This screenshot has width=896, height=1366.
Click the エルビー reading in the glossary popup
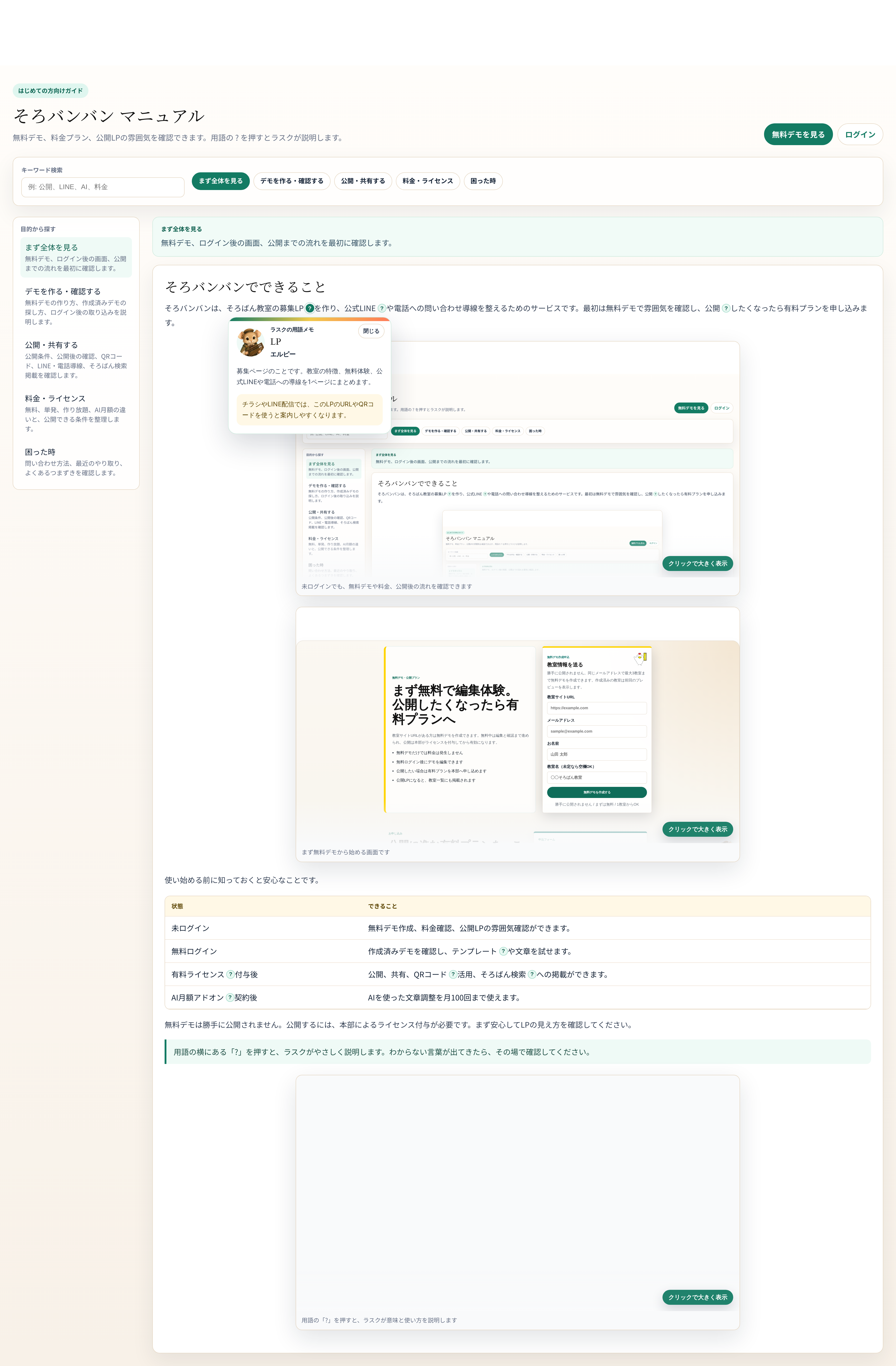[283, 354]
